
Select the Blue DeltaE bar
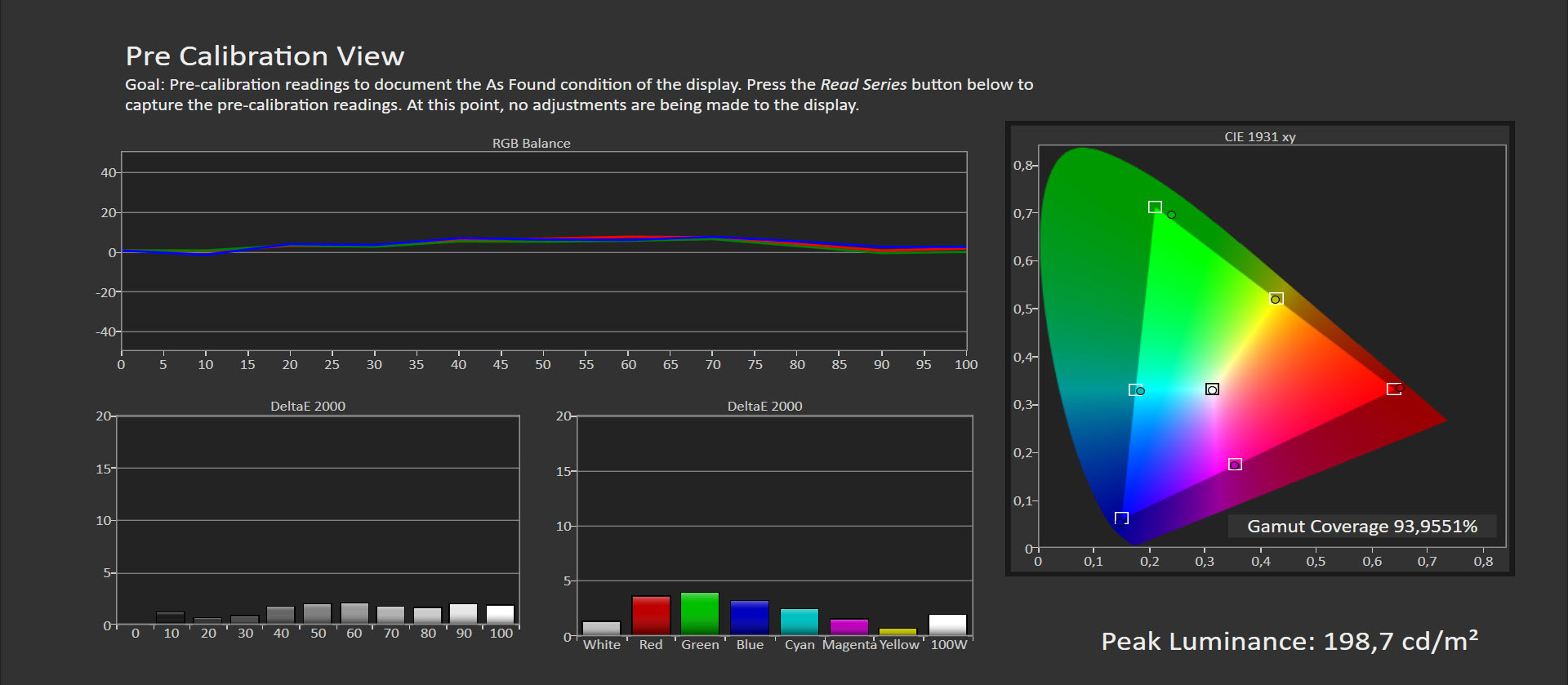click(750, 618)
